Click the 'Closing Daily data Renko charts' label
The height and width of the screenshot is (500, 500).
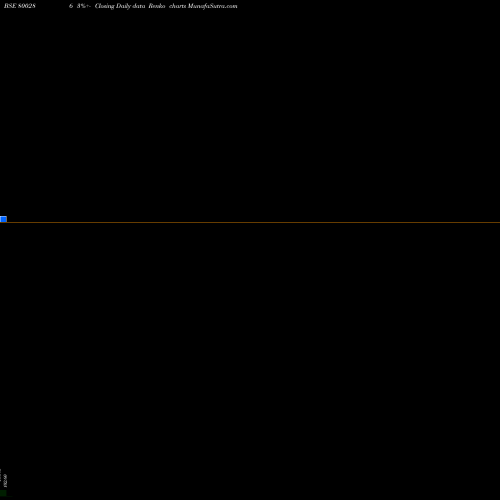tap(140, 6)
